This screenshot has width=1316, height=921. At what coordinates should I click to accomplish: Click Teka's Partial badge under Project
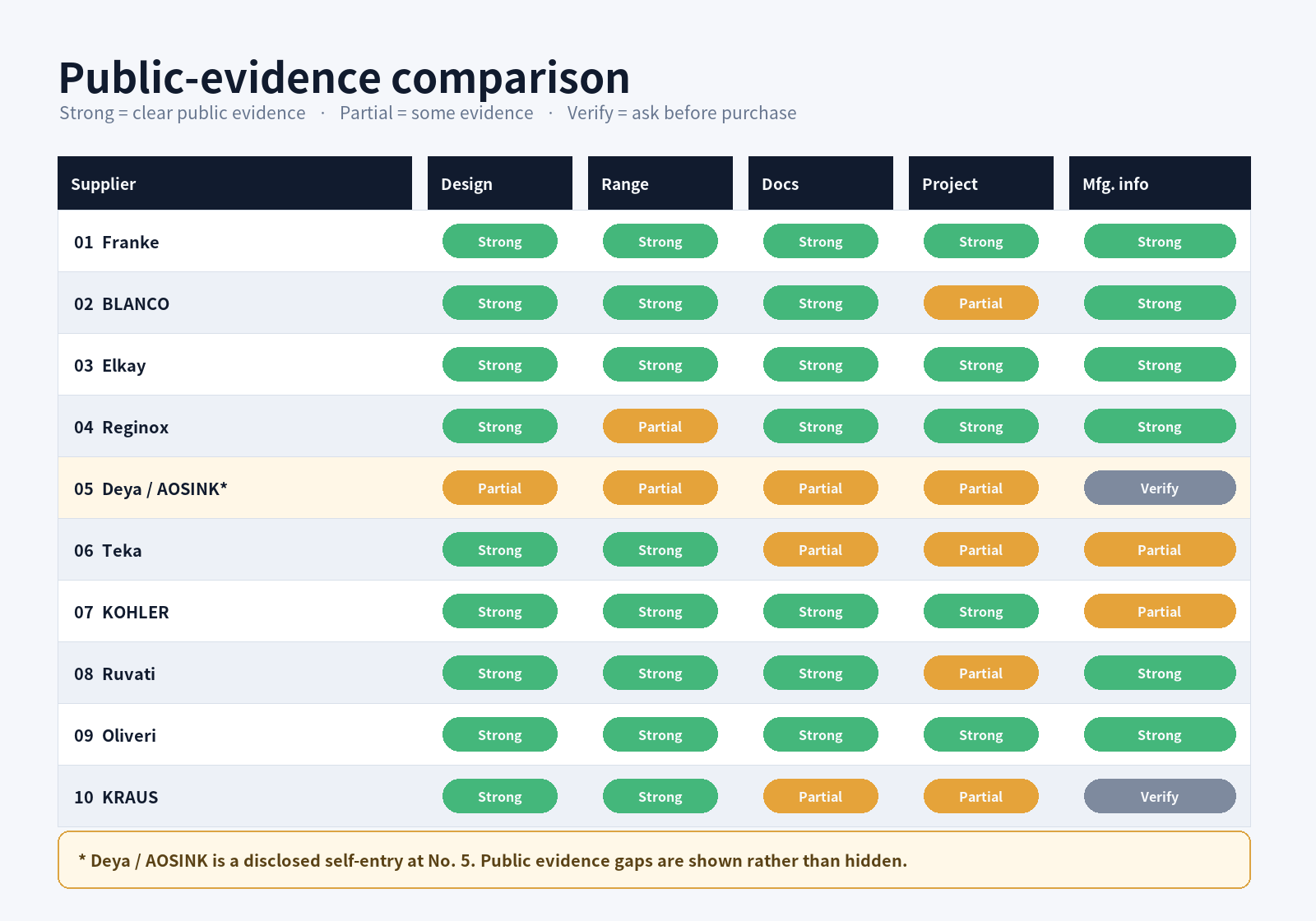click(x=981, y=549)
